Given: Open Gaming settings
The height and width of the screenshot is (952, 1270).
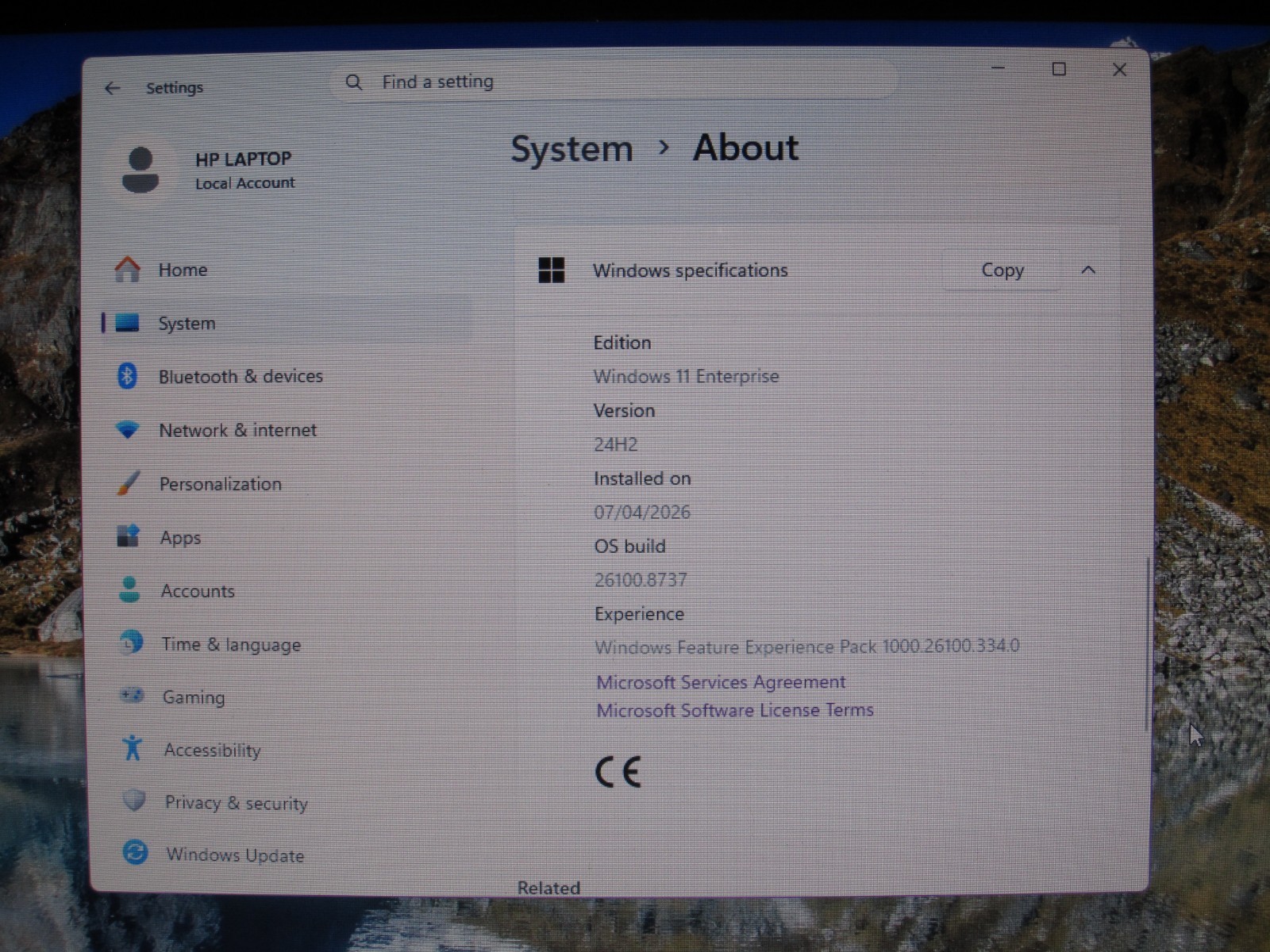Looking at the screenshot, I should coord(286,697).
